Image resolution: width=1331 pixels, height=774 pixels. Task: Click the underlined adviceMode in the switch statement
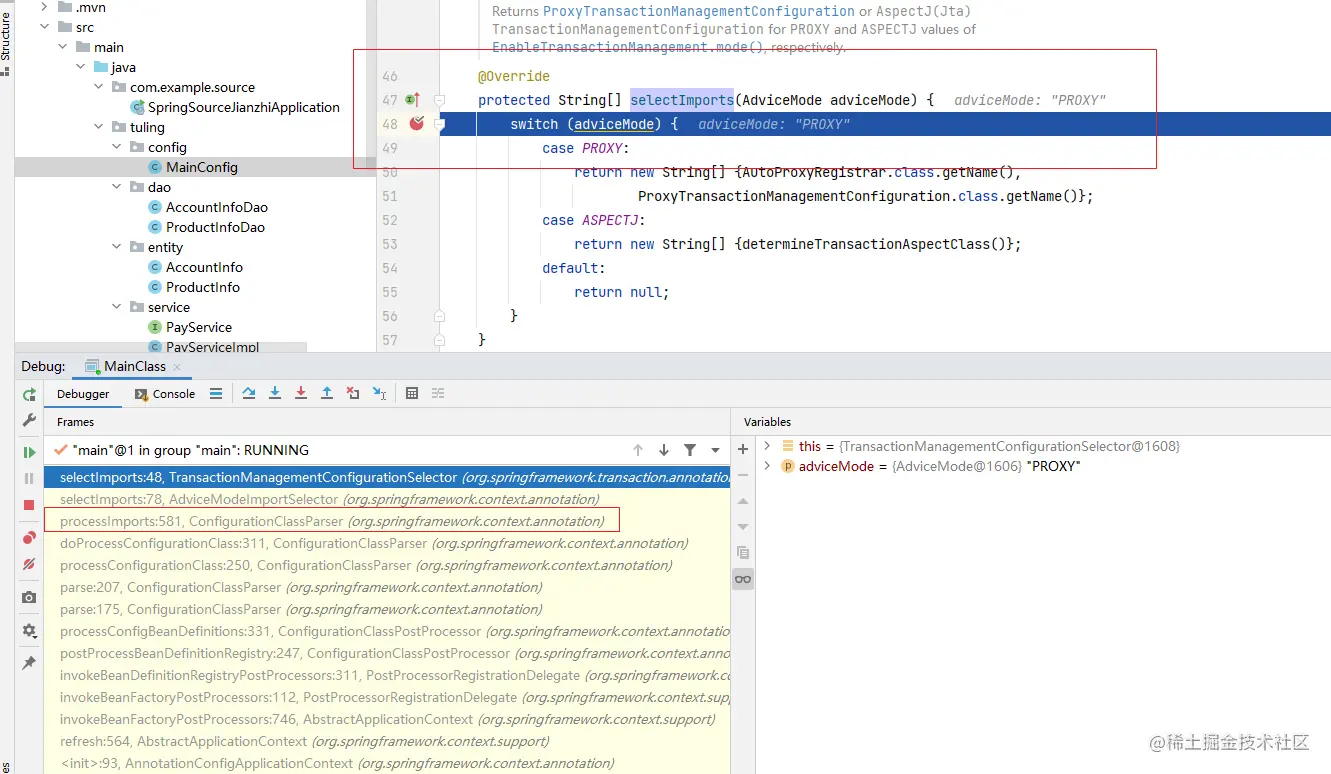click(x=616, y=124)
